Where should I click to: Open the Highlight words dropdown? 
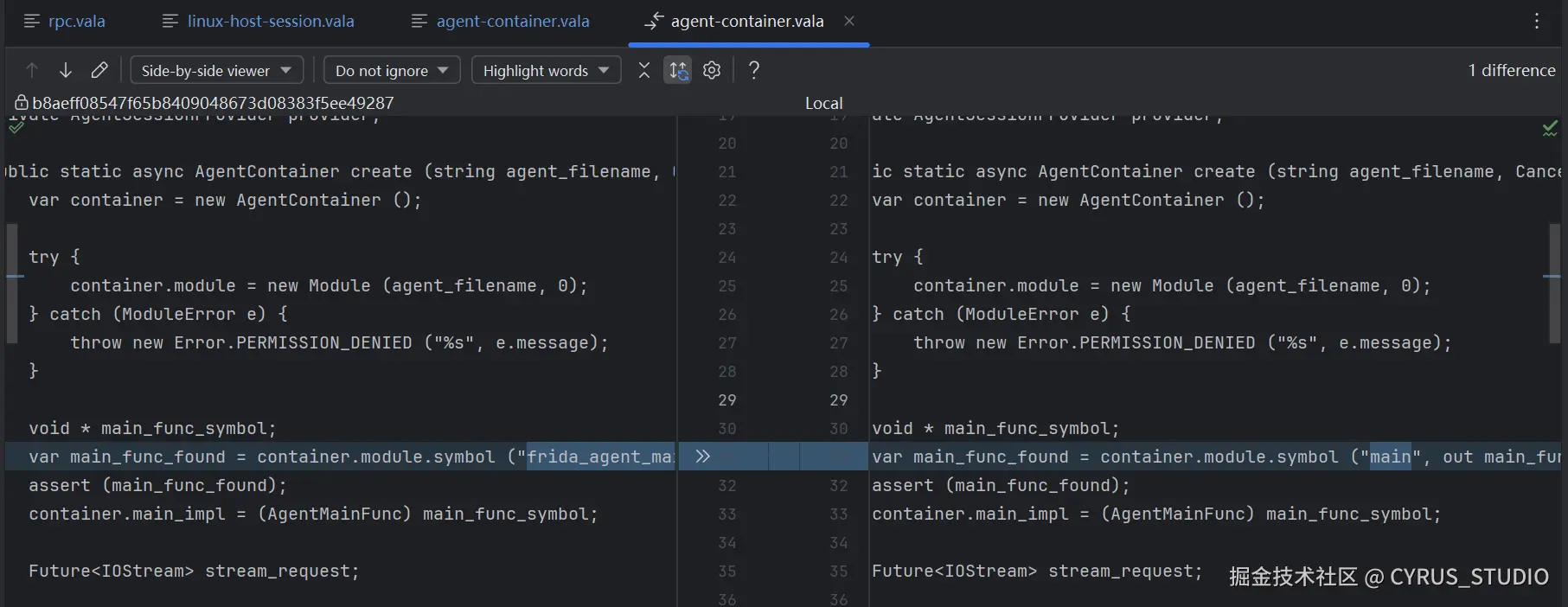(546, 70)
